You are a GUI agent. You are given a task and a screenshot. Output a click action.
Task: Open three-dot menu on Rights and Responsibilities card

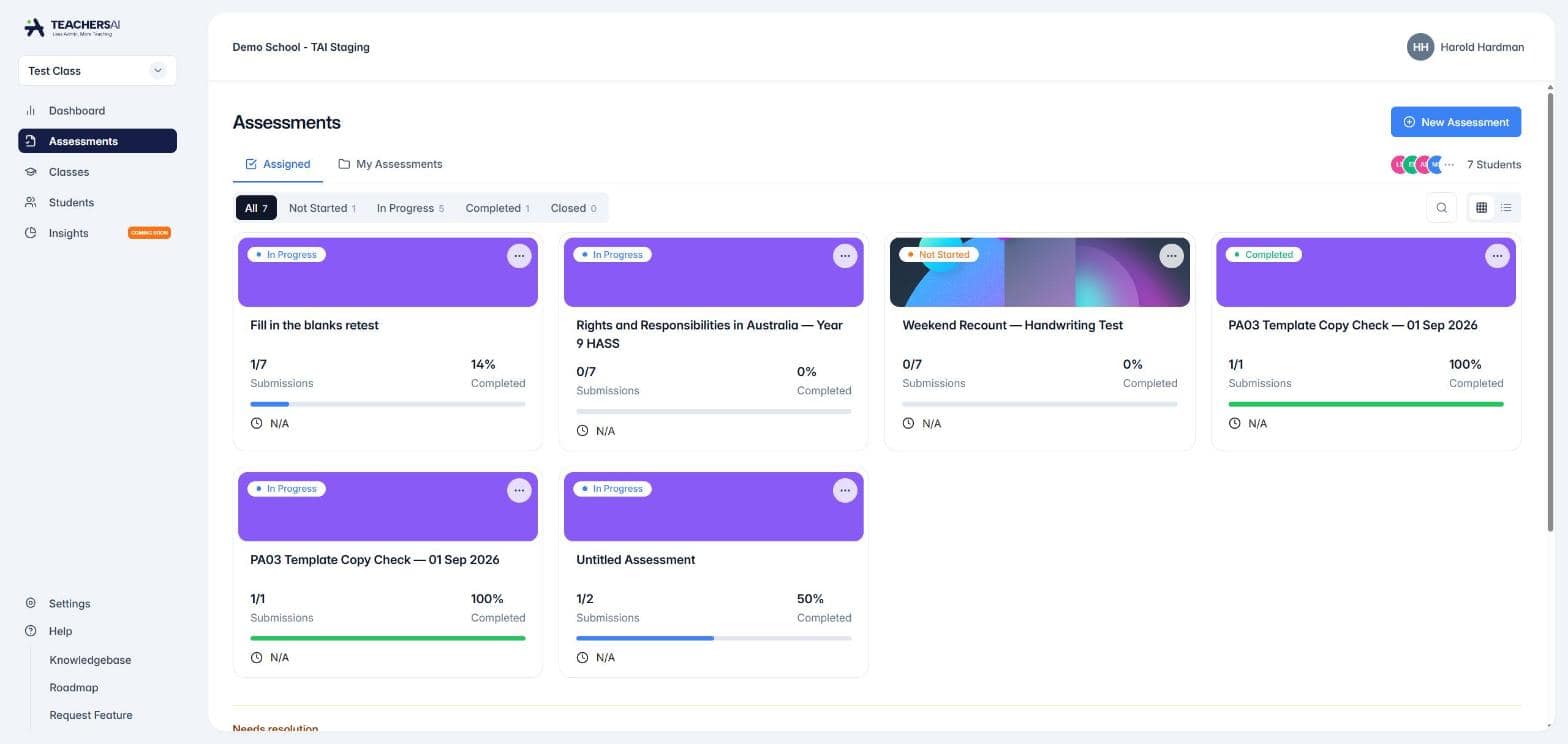coord(845,256)
